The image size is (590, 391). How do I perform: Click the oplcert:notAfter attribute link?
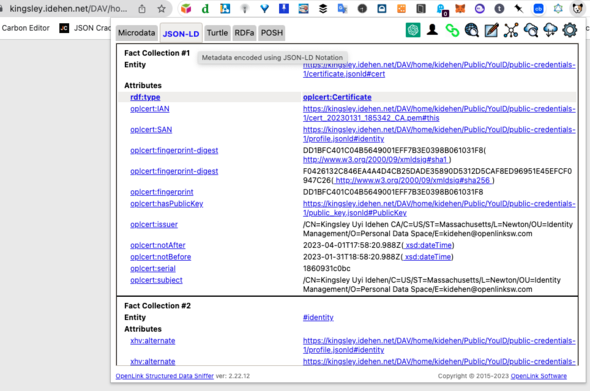click(158, 245)
